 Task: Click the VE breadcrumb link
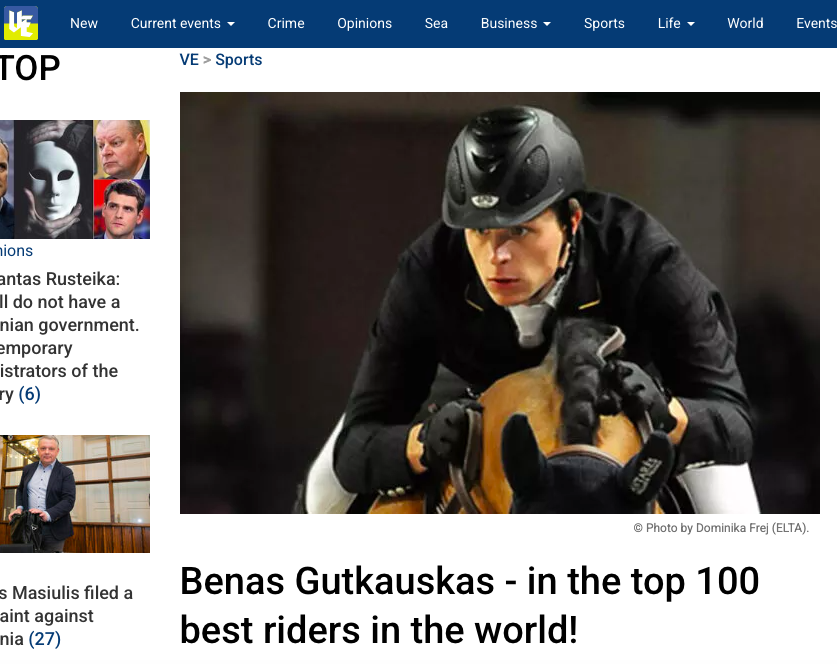click(x=189, y=60)
